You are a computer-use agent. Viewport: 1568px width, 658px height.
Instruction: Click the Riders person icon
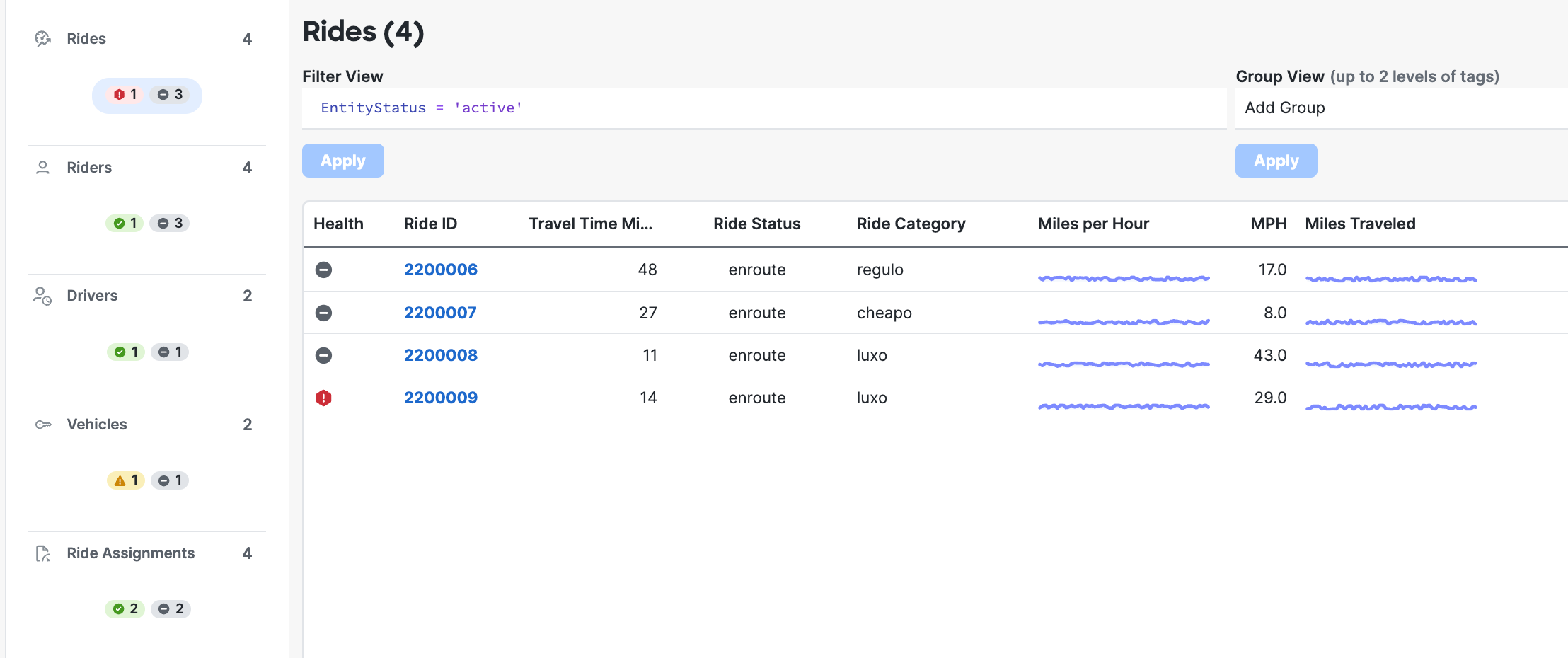point(43,168)
